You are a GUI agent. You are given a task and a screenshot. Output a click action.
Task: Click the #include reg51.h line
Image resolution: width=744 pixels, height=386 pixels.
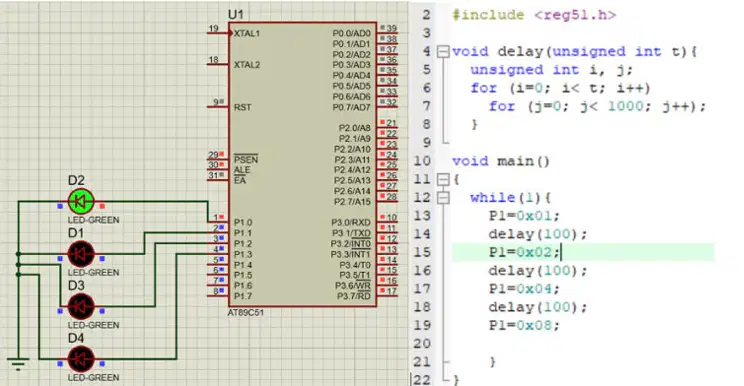click(534, 15)
